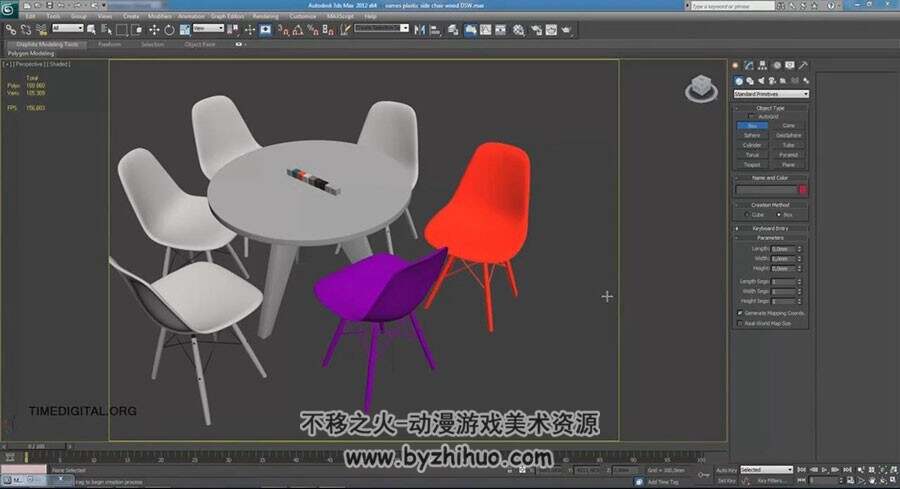Click the Render Production teapot icon
Image resolution: width=900 pixels, height=489 pixels.
tap(567, 29)
